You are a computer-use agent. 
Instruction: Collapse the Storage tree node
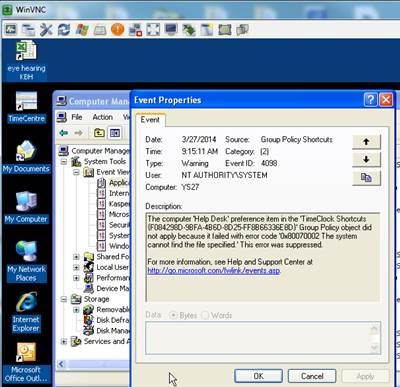point(64,299)
